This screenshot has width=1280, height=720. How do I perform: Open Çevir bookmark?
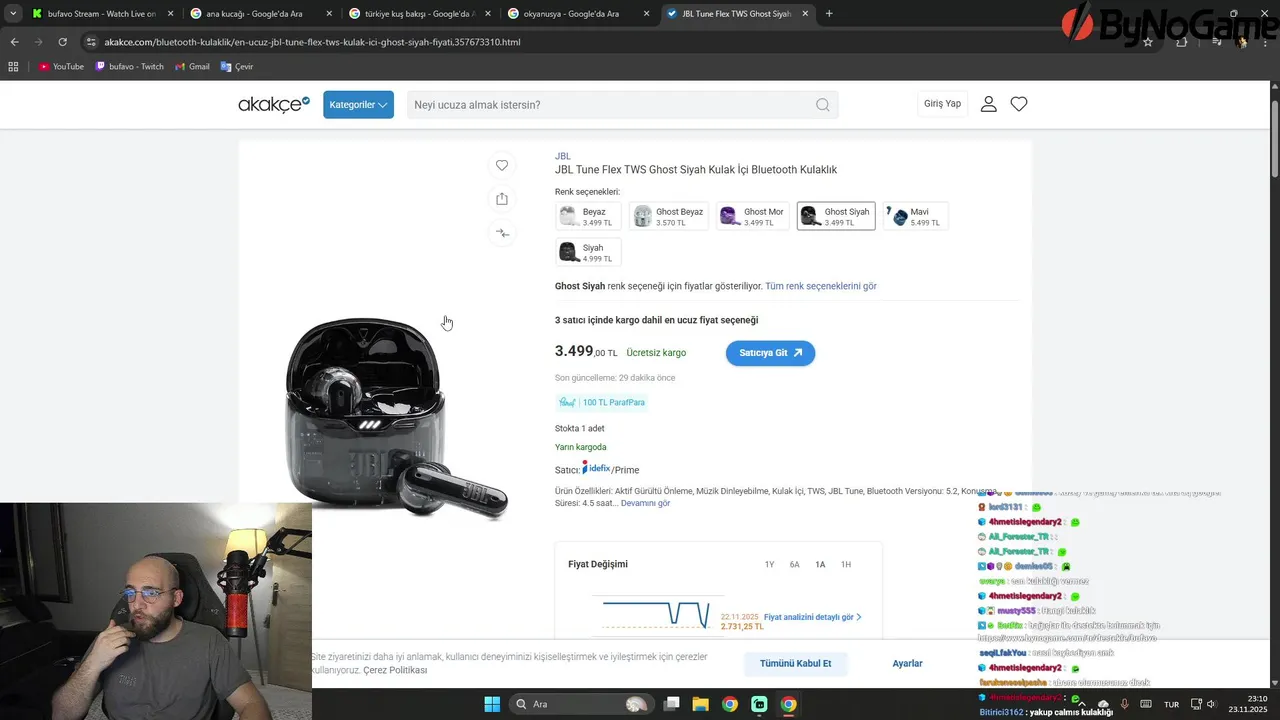pyautogui.click(x=237, y=67)
